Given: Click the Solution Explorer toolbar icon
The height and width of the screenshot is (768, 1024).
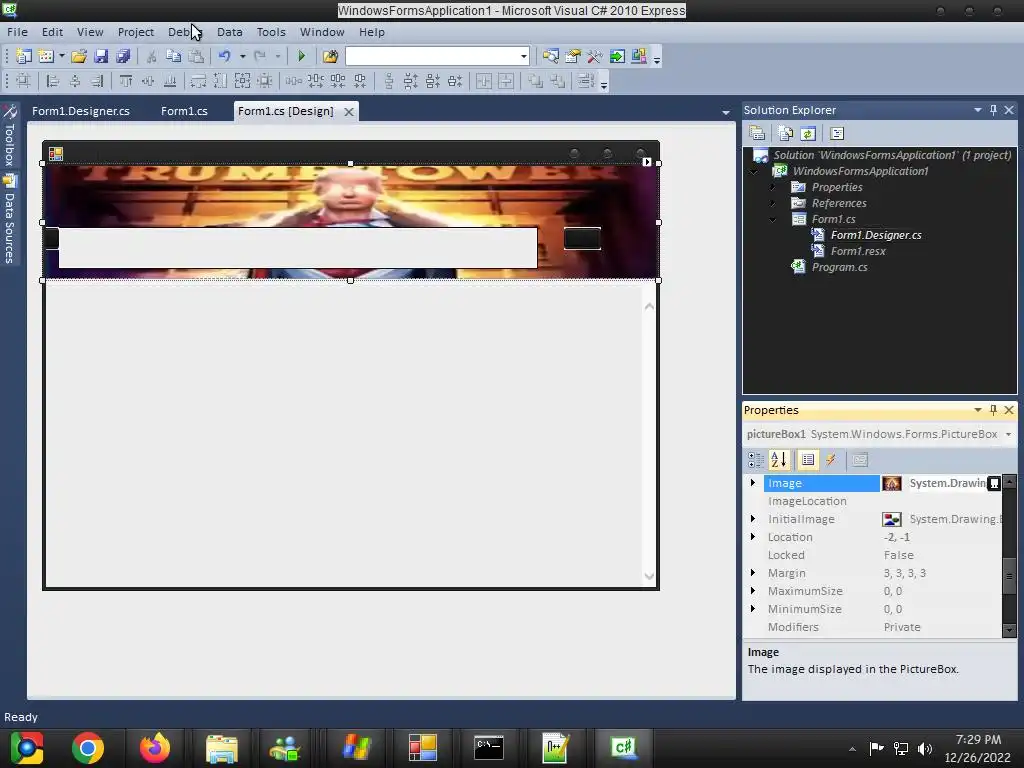Looking at the screenshot, I should tap(551, 56).
